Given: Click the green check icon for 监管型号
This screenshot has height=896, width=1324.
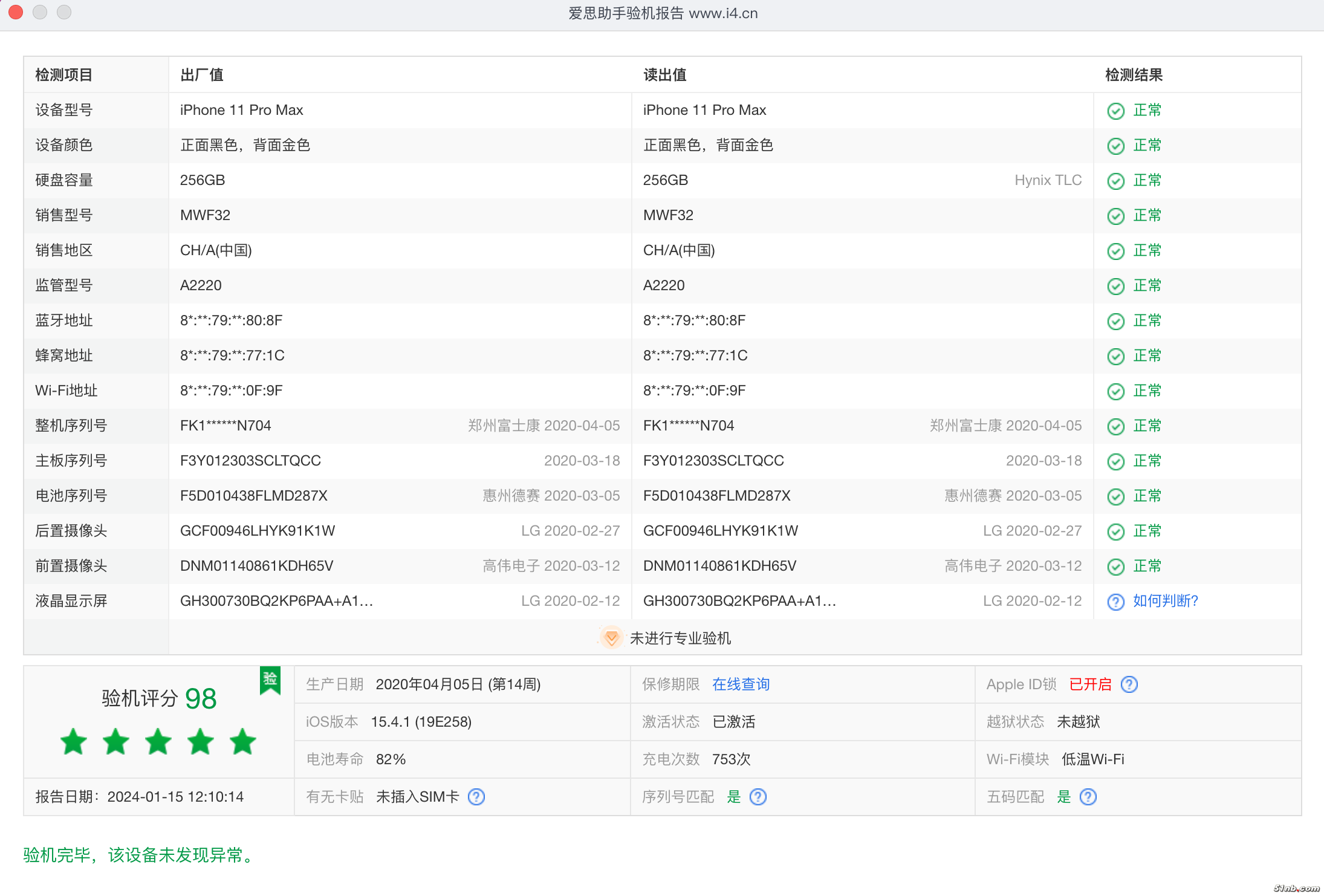Looking at the screenshot, I should point(1115,286).
